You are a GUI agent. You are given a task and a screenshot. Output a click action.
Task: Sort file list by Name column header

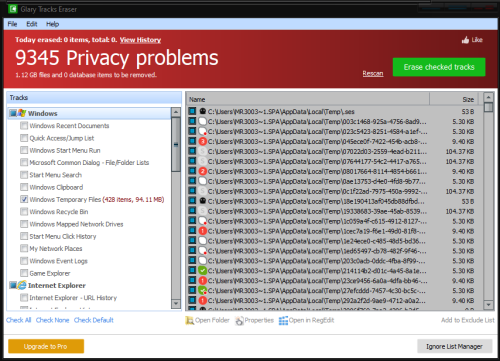pyautogui.click(x=308, y=99)
